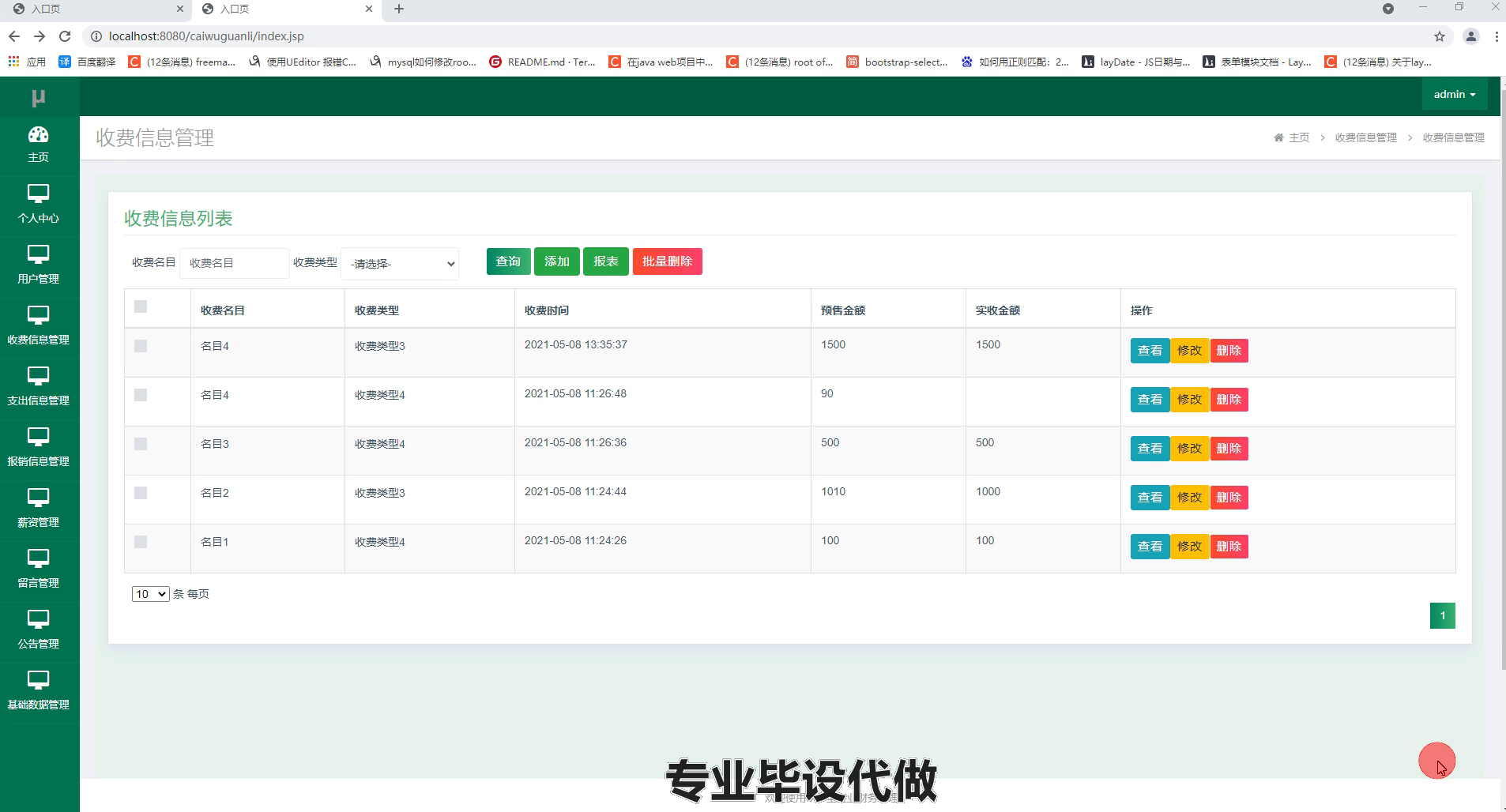Viewport: 1506px width, 812px height.
Task: Reload the page with refresh icon
Action: tap(65, 36)
